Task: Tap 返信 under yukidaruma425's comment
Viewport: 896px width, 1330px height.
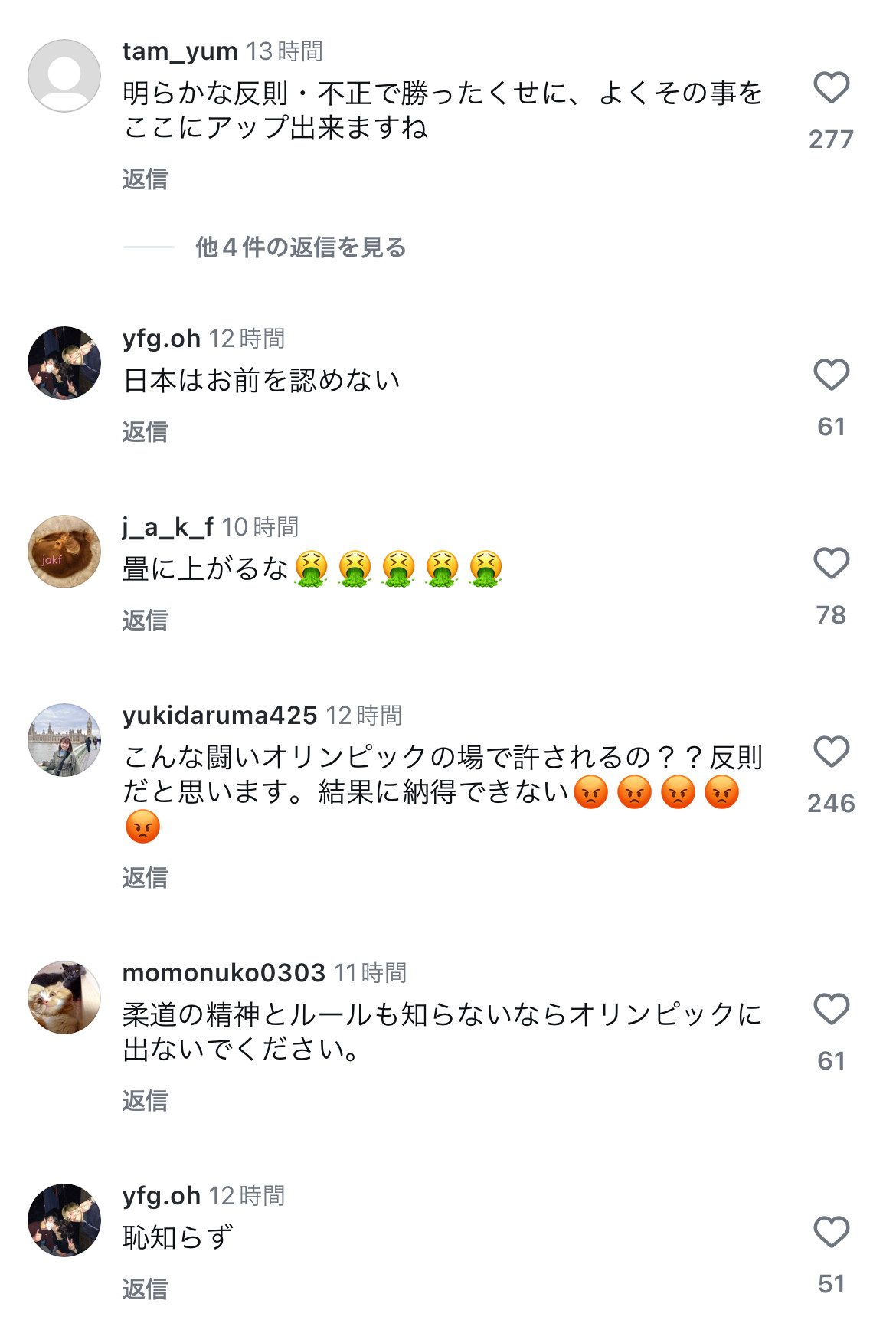Action: (145, 877)
